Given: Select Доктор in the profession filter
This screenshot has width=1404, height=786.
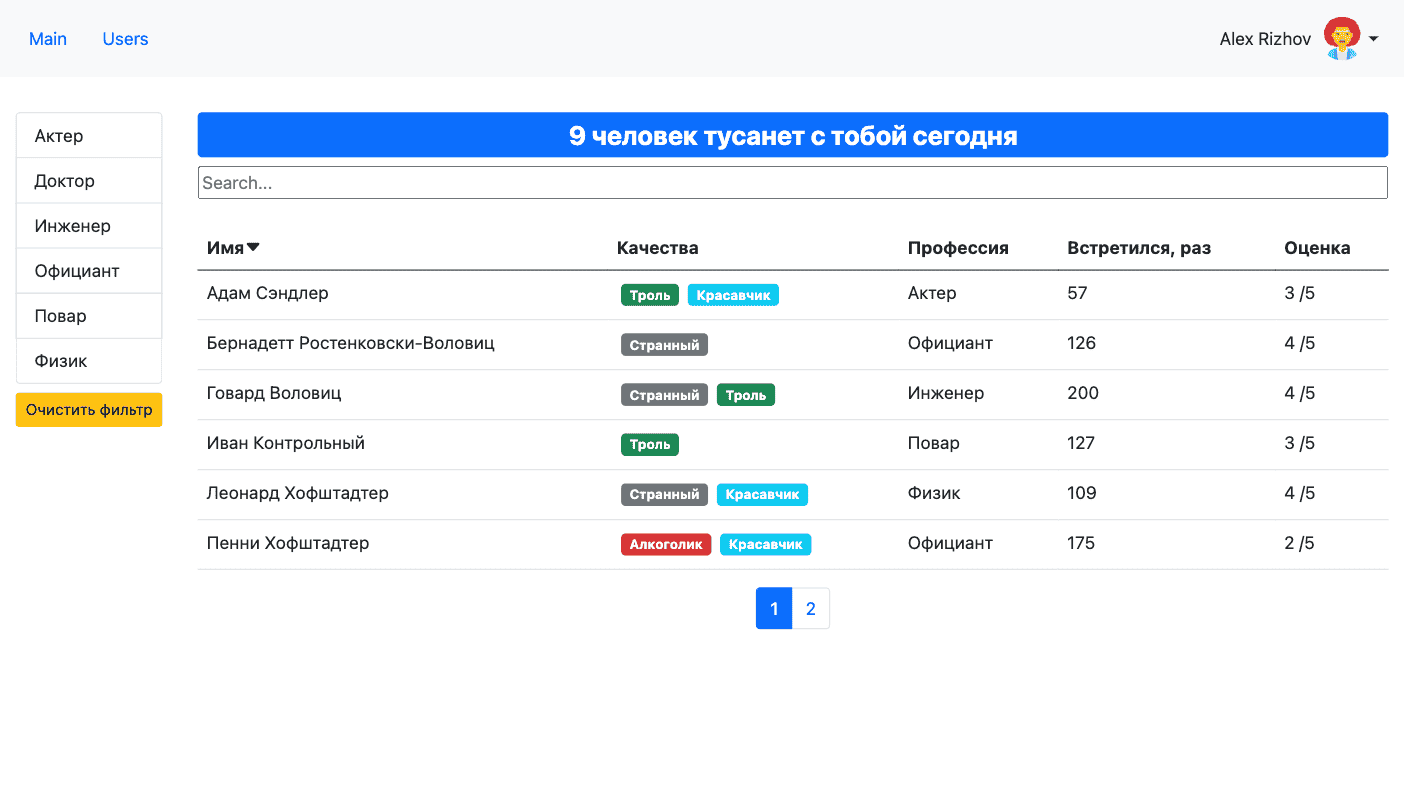Looking at the screenshot, I should (89, 181).
